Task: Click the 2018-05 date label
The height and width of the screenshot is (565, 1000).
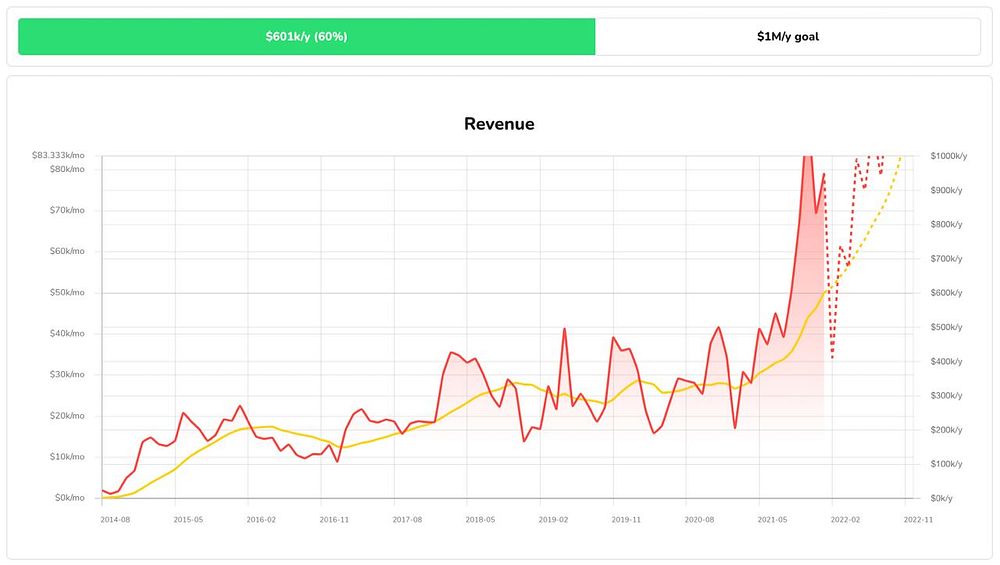Action: [480, 520]
